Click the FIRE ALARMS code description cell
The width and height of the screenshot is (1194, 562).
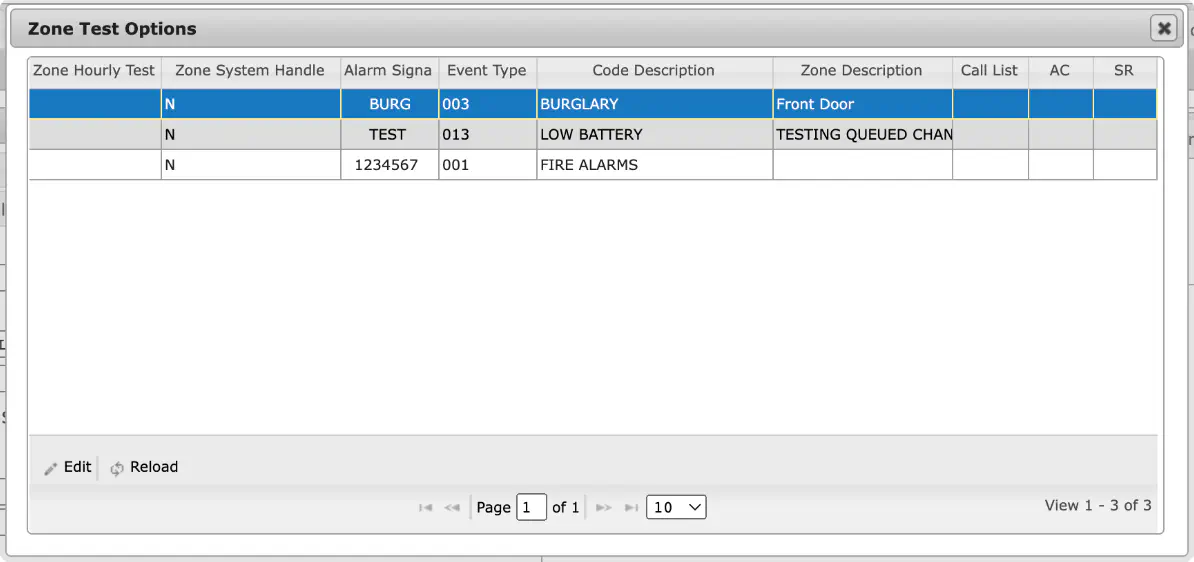654,164
